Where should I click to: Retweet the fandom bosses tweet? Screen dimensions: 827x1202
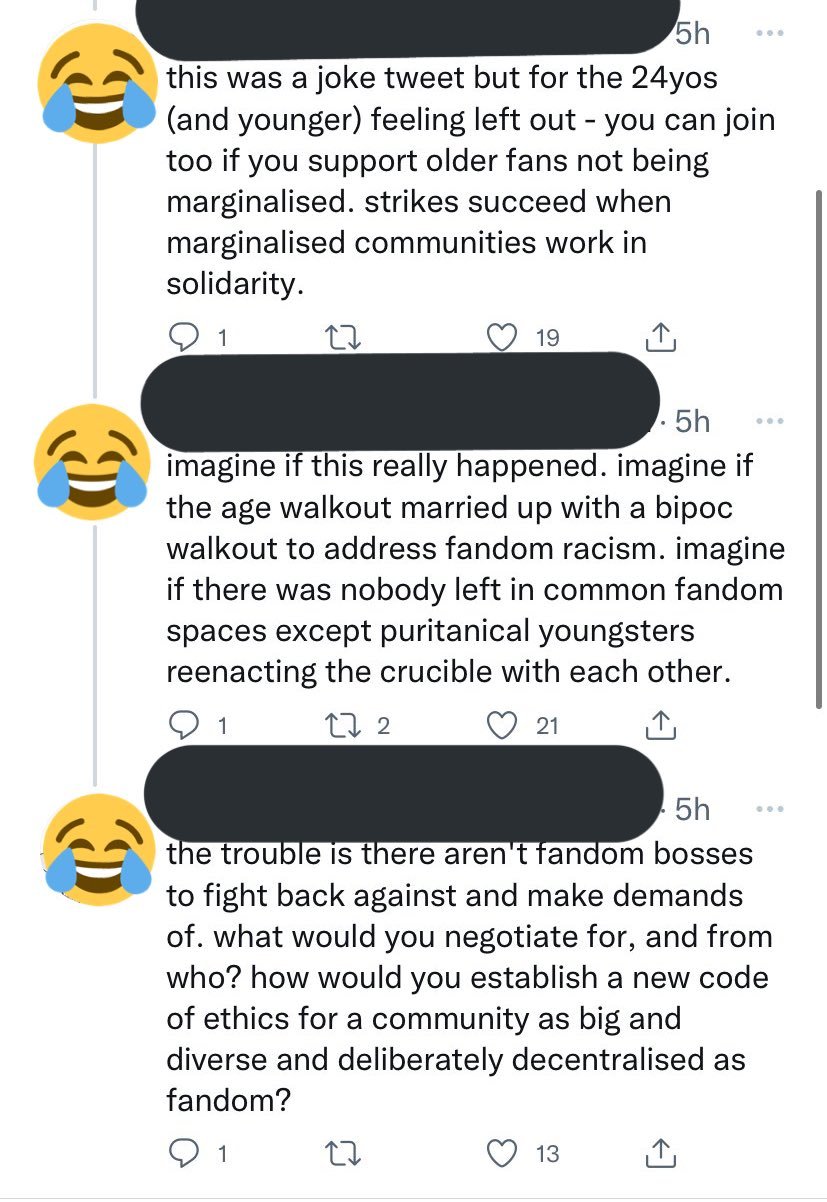(344, 1154)
